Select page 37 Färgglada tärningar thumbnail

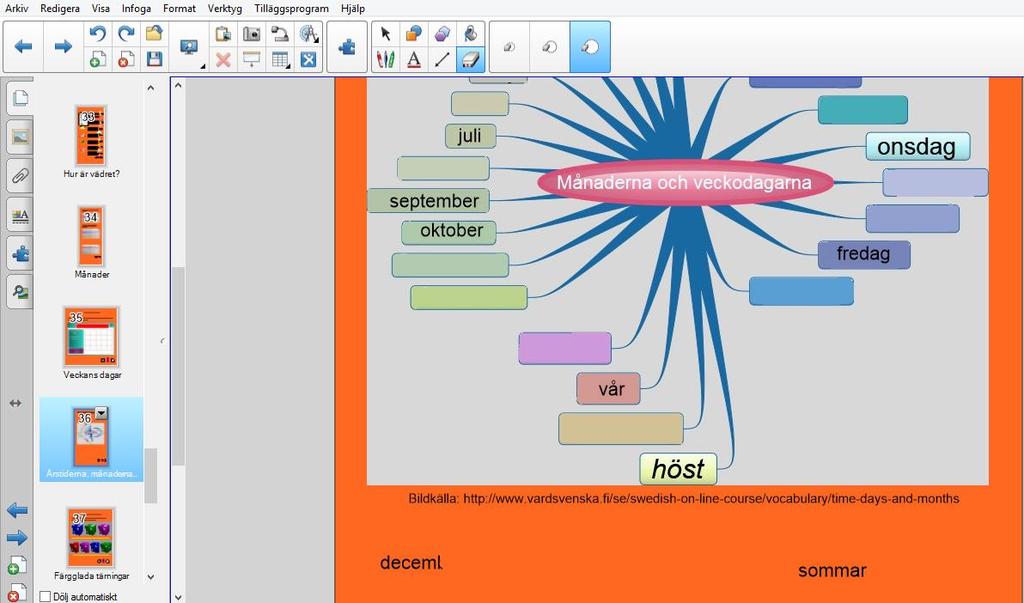[91, 538]
